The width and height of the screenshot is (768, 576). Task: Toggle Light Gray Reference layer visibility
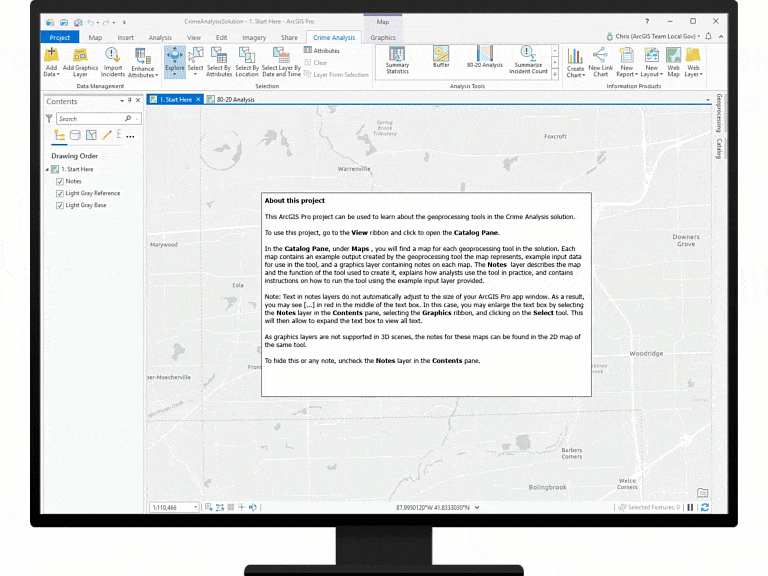tap(60, 193)
